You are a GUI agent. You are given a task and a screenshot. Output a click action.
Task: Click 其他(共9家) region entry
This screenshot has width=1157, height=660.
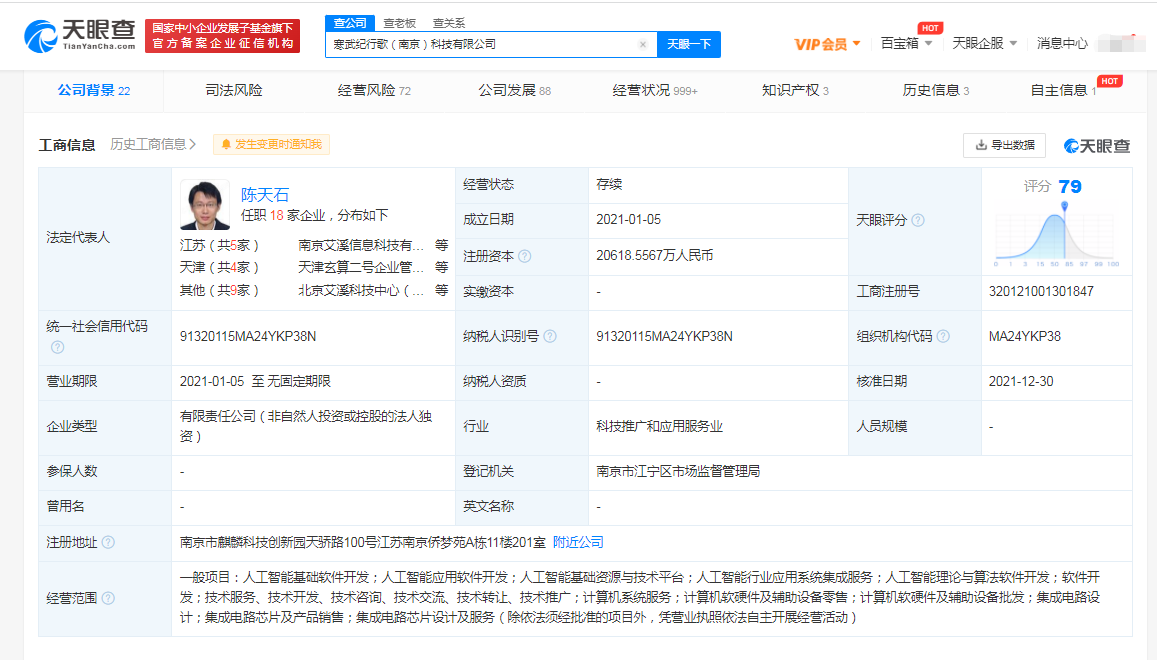tap(219, 290)
